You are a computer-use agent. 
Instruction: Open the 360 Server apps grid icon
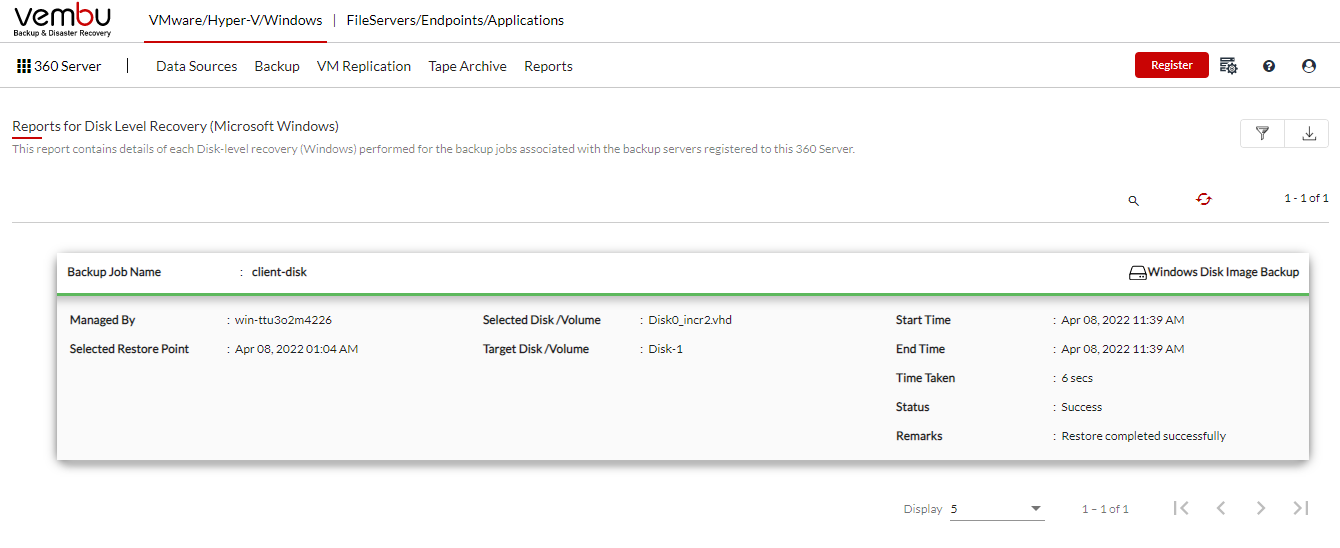24,66
